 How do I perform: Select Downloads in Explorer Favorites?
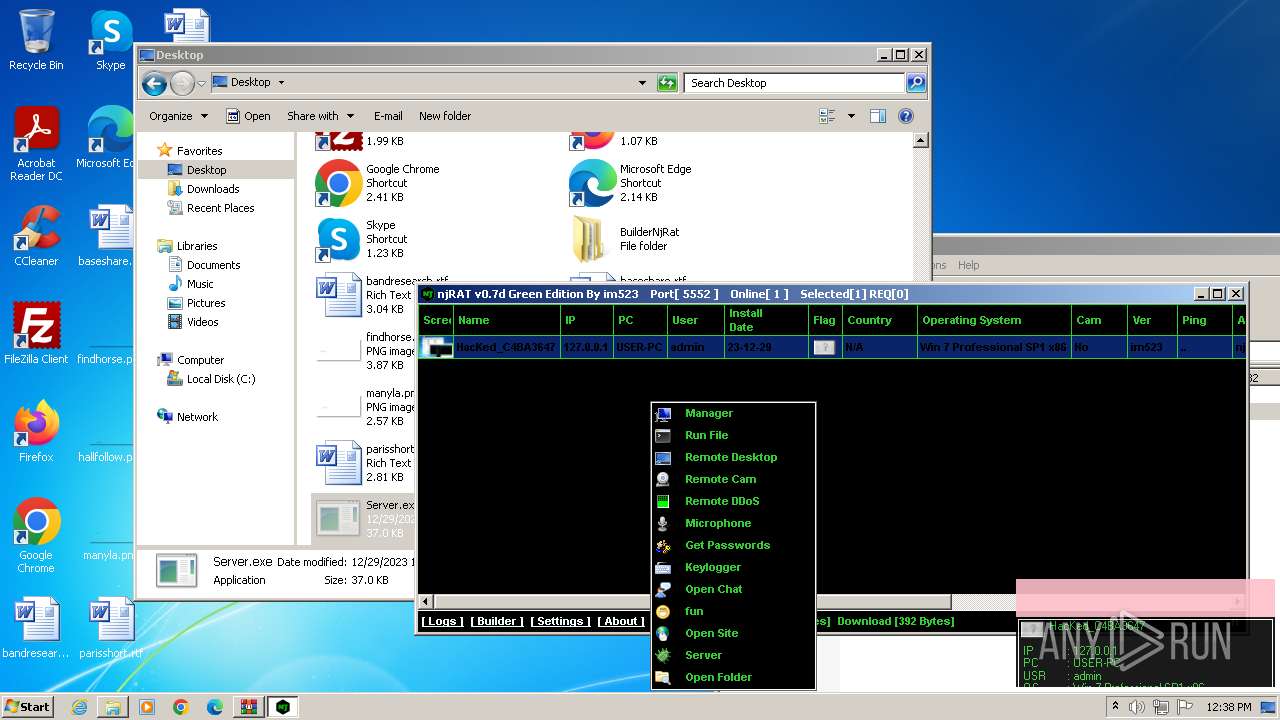click(213, 189)
